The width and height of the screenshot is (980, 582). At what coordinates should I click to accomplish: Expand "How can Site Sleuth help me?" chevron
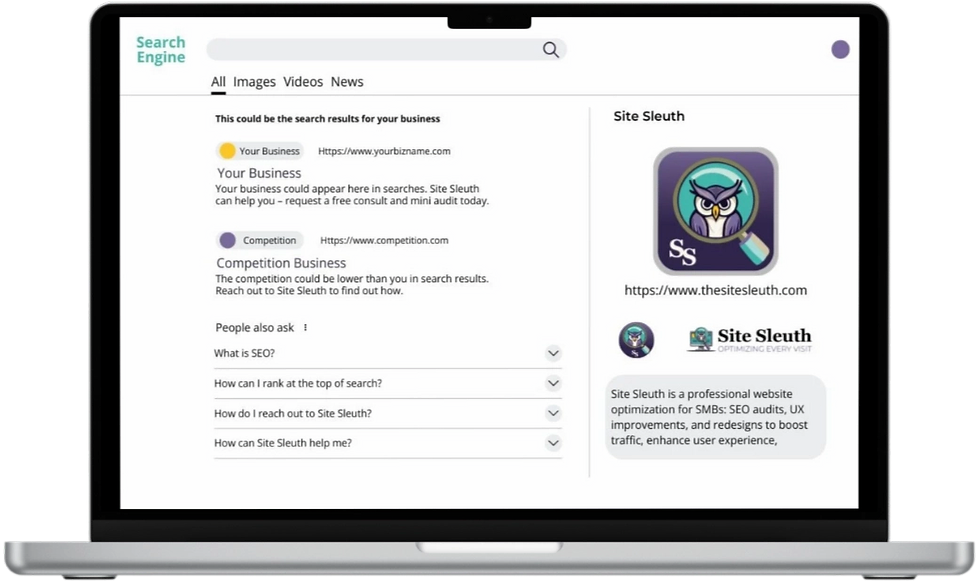pos(553,443)
